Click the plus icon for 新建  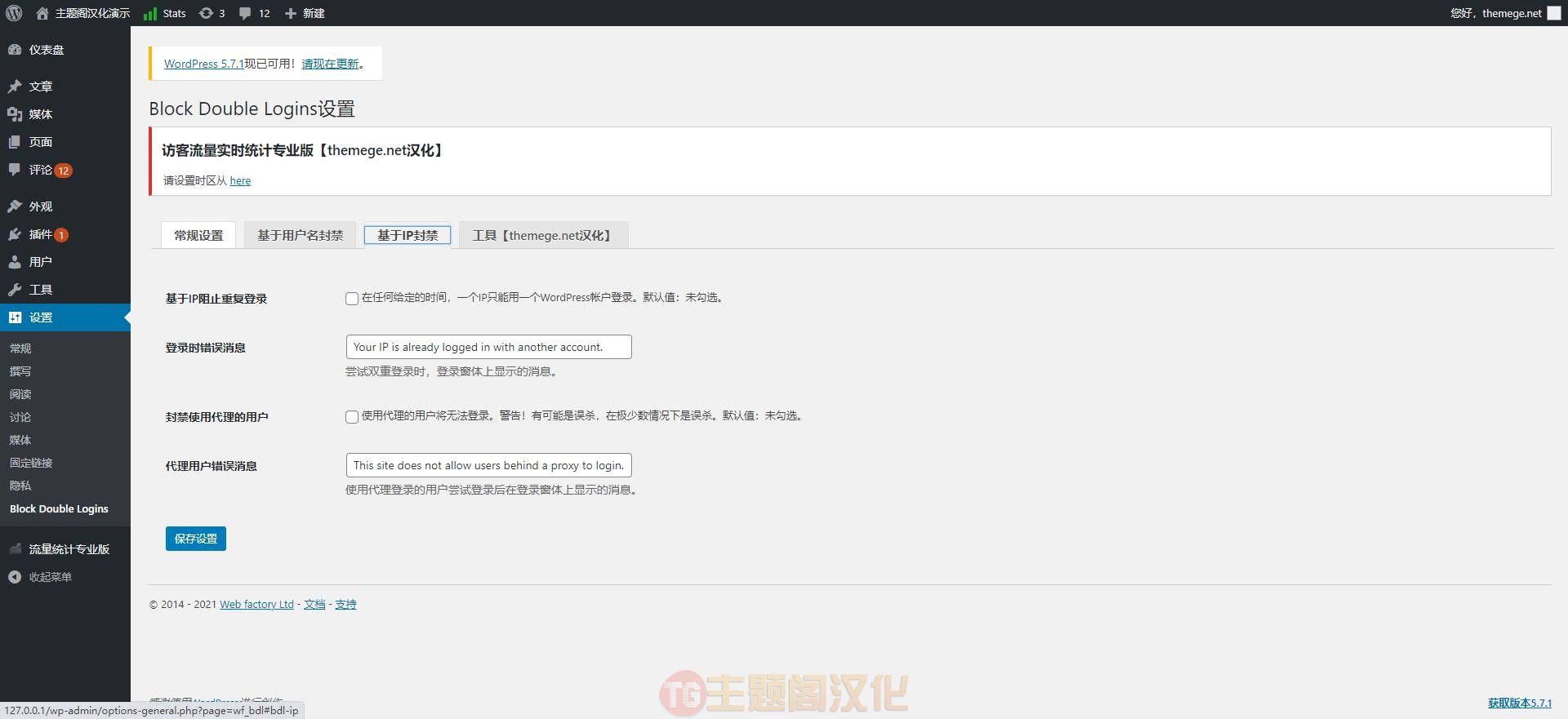[290, 13]
